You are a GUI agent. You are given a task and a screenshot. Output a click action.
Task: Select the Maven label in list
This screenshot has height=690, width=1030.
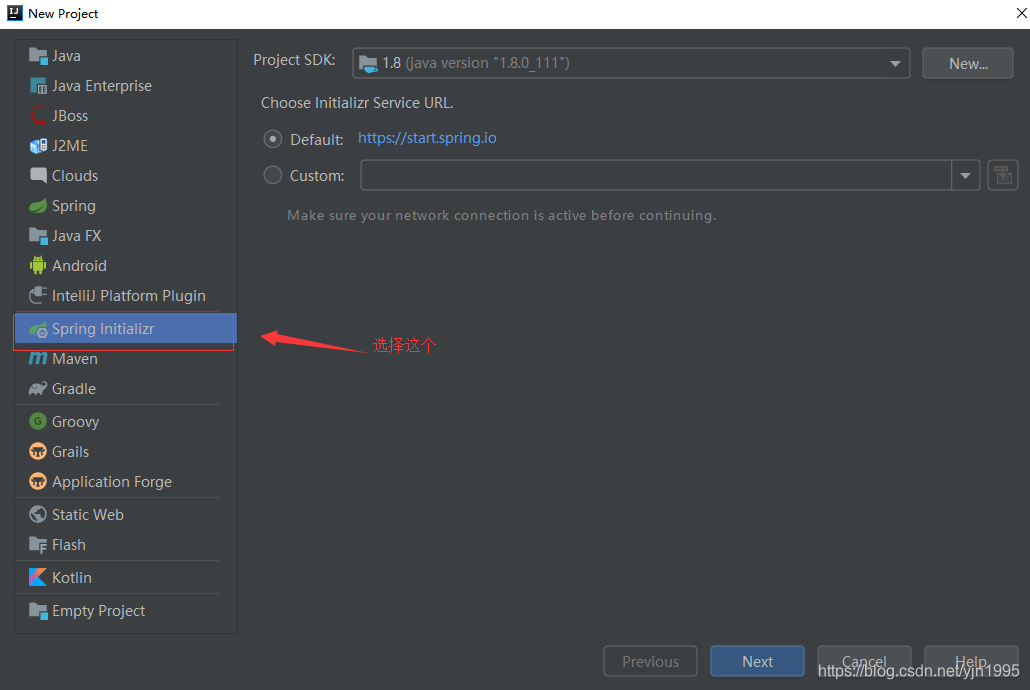point(75,359)
